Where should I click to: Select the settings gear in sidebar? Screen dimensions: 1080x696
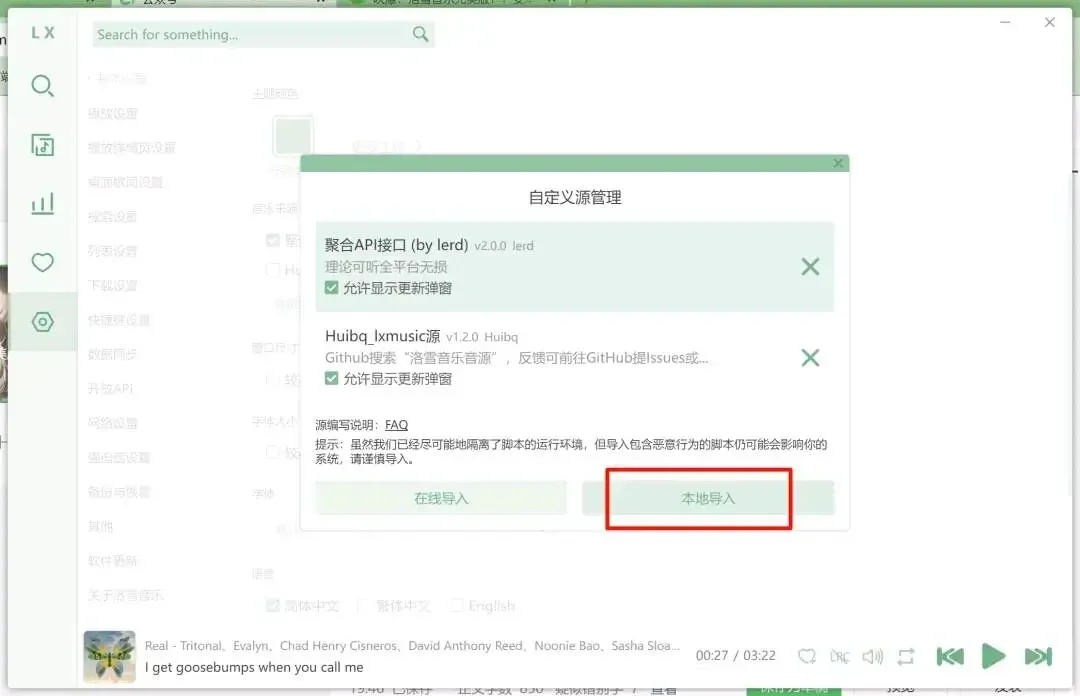[42, 322]
